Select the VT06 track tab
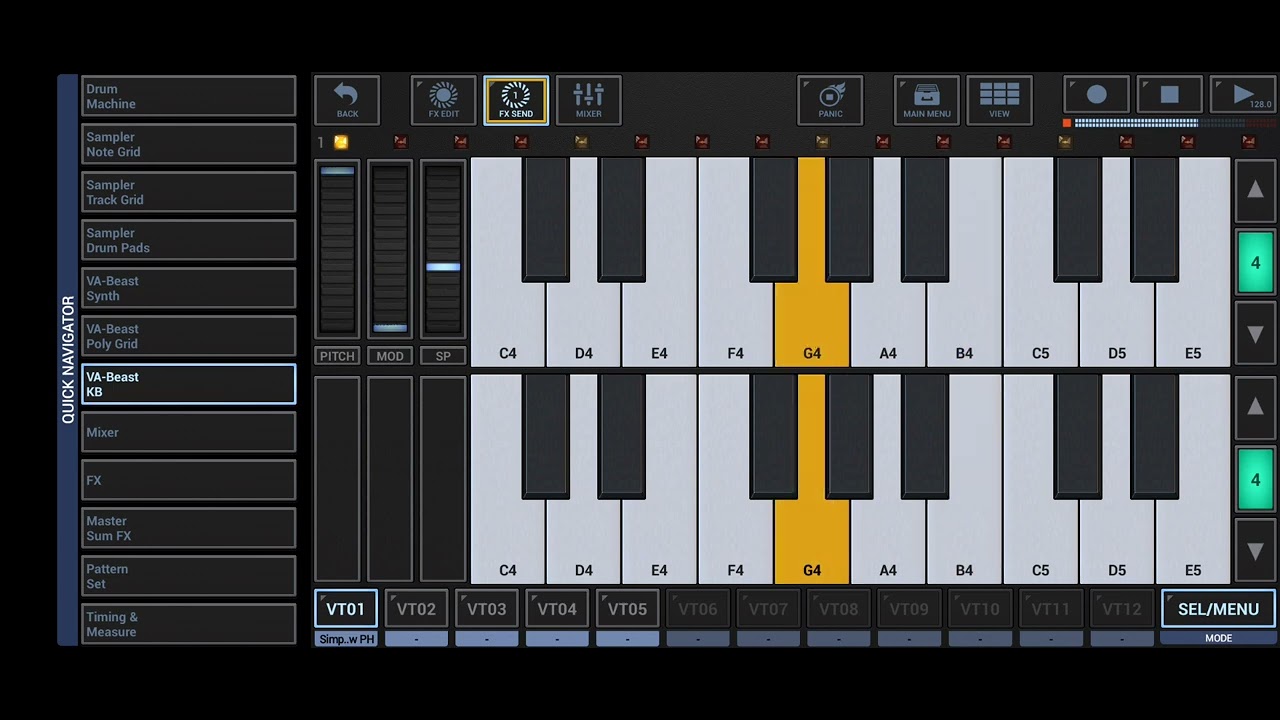This screenshot has width=1280, height=720. coord(698,609)
